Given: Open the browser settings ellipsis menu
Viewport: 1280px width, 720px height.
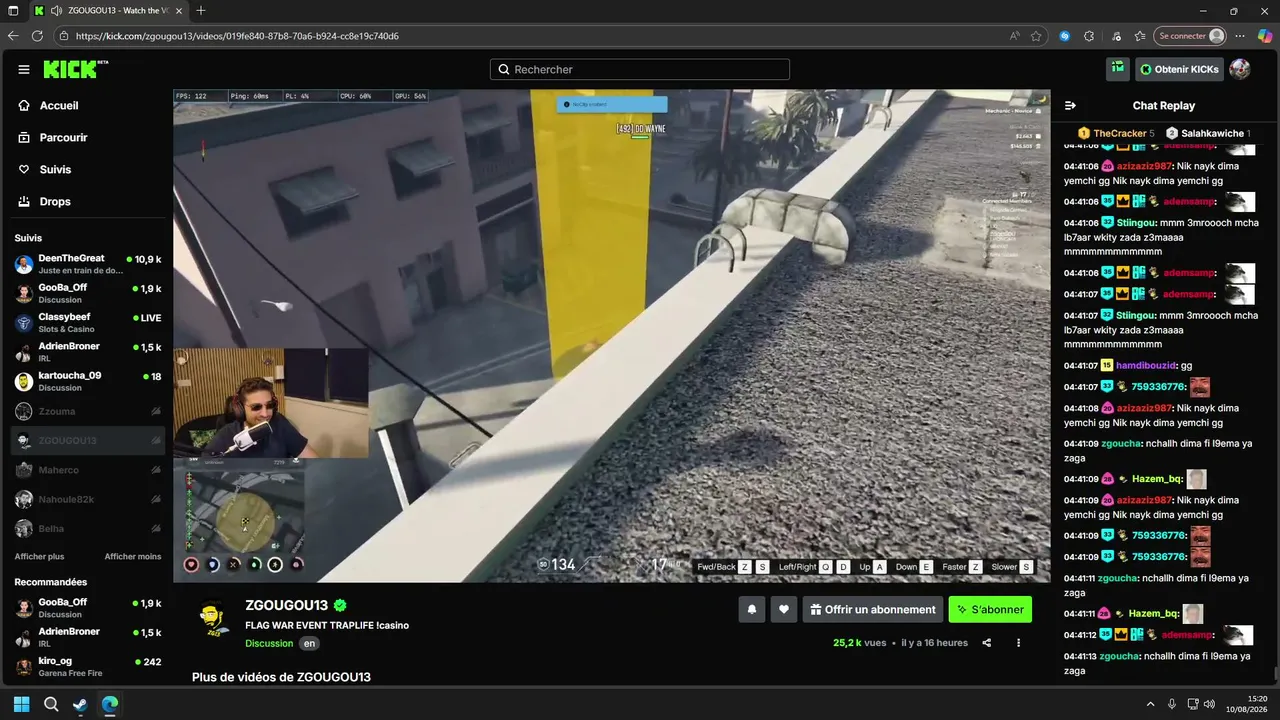Looking at the screenshot, I should pos(1240,36).
